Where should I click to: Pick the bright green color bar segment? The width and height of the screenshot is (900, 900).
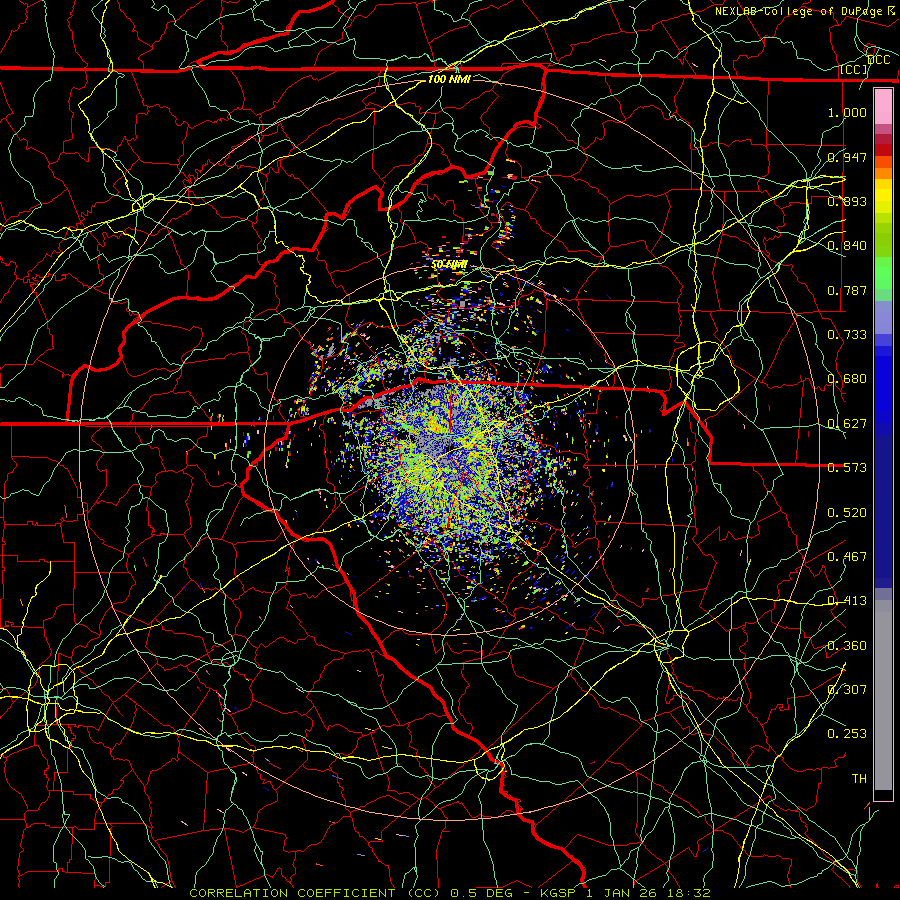883,273
